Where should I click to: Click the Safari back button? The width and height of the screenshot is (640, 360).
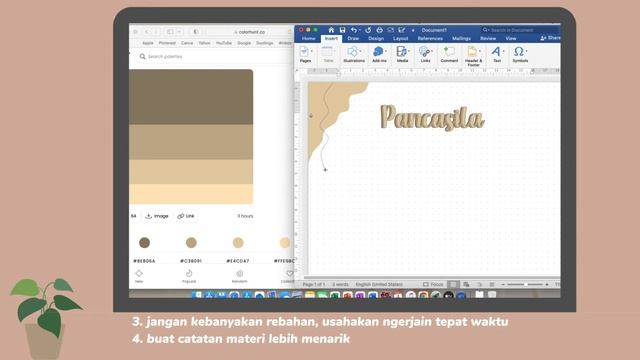(x=147, y=32)
